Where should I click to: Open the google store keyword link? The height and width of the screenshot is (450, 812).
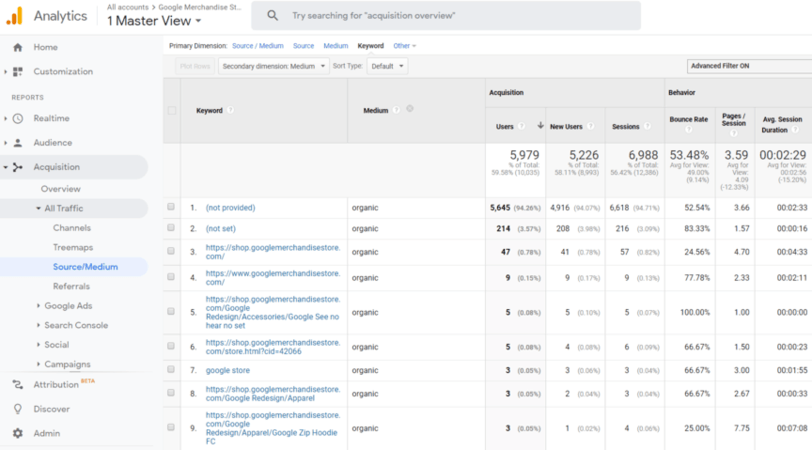click(x=228, y=370)
